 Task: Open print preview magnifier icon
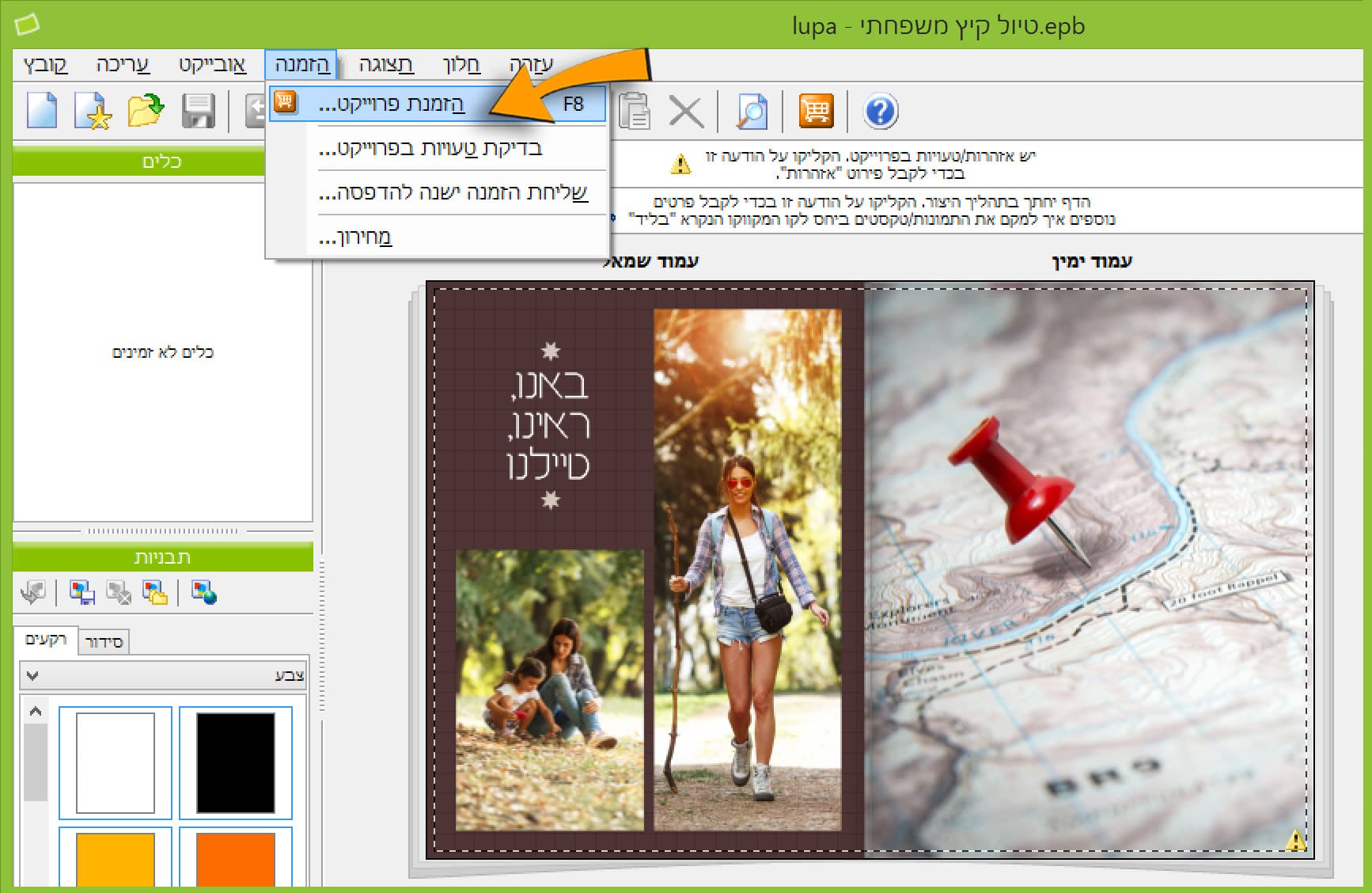751,111
